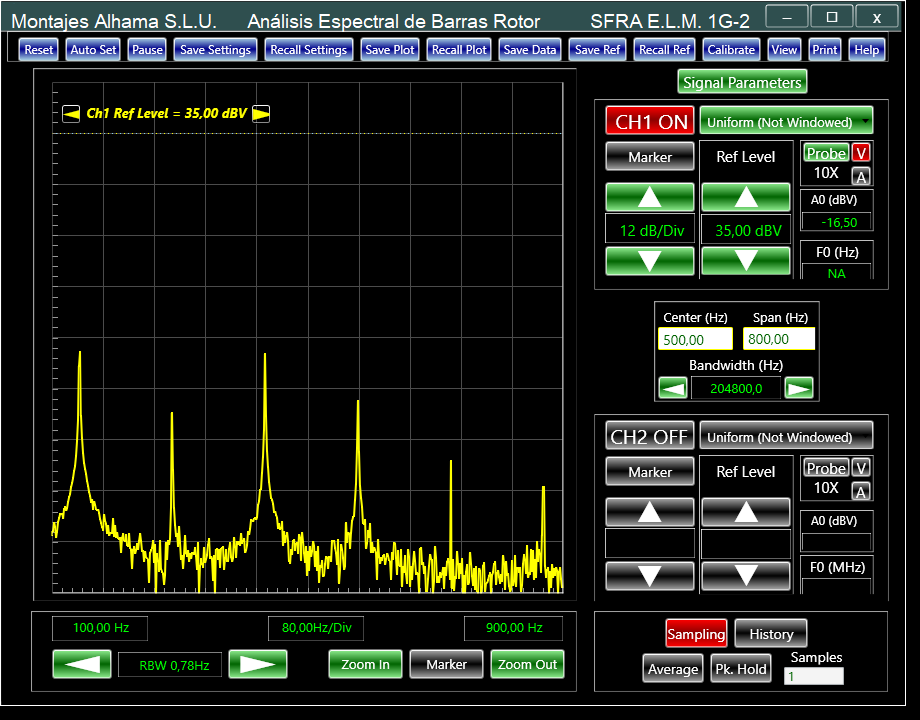This screenshot has width=920, height=720.
Task: Toggle CH1 ON channel button
Action: click(650, 121)
